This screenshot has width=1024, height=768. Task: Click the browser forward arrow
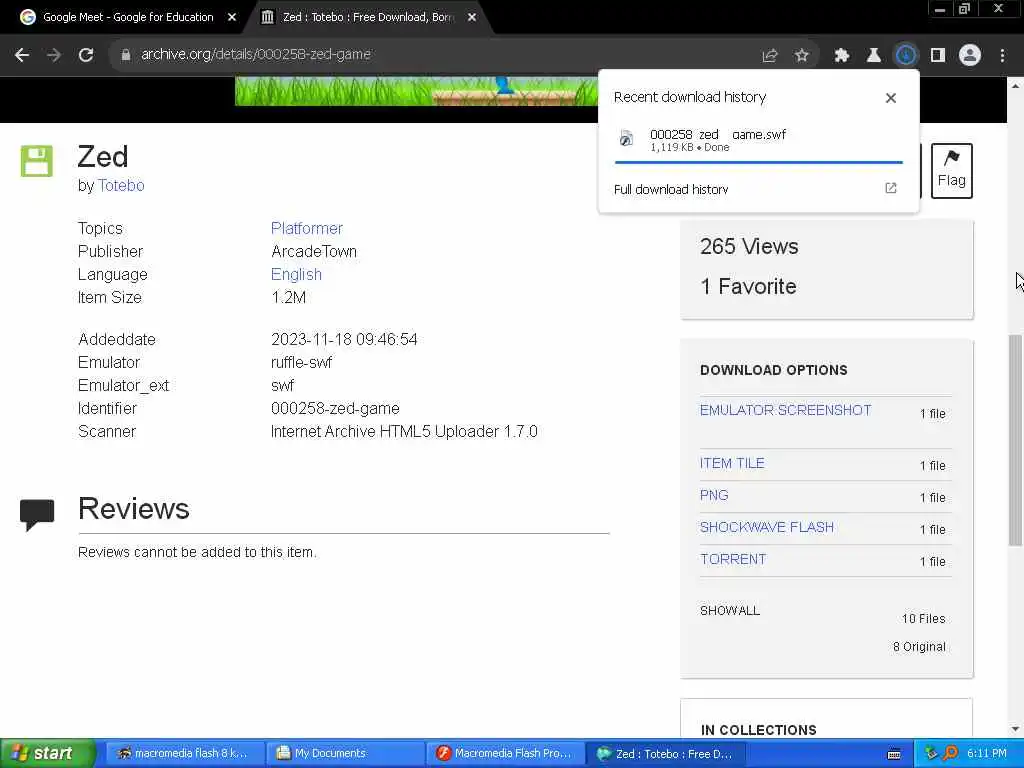pyautogui.click(x=54, y=55)
